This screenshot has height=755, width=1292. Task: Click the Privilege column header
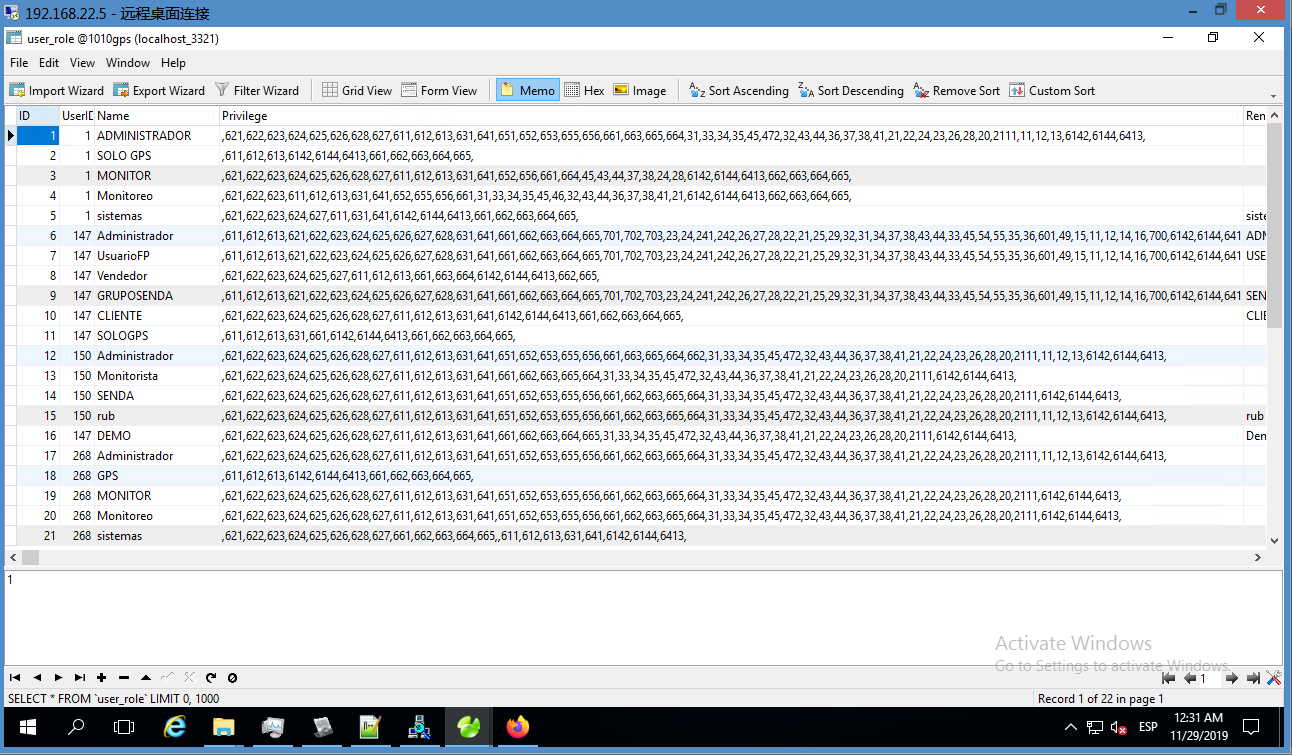tap(730, 116)
